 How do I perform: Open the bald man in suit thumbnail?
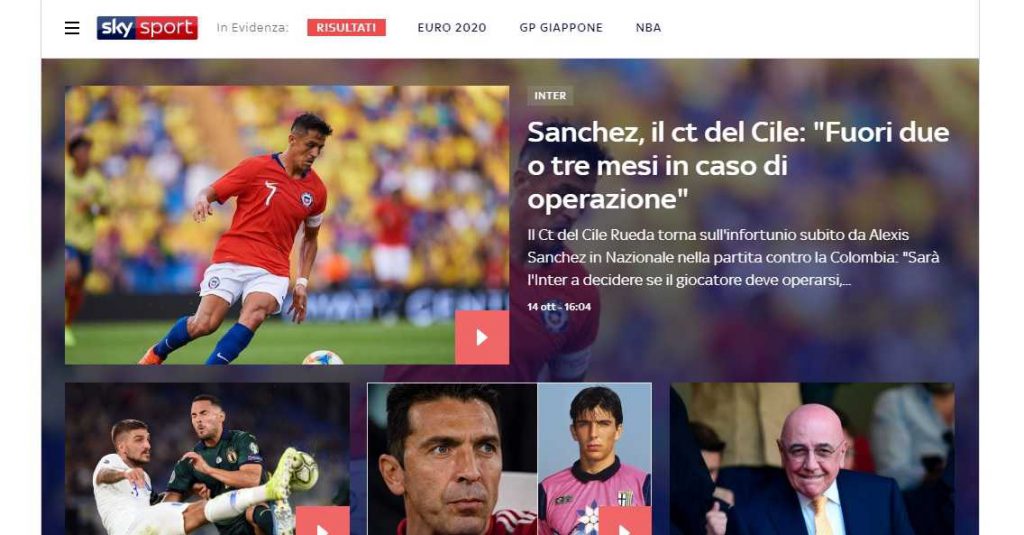(812, 459)
